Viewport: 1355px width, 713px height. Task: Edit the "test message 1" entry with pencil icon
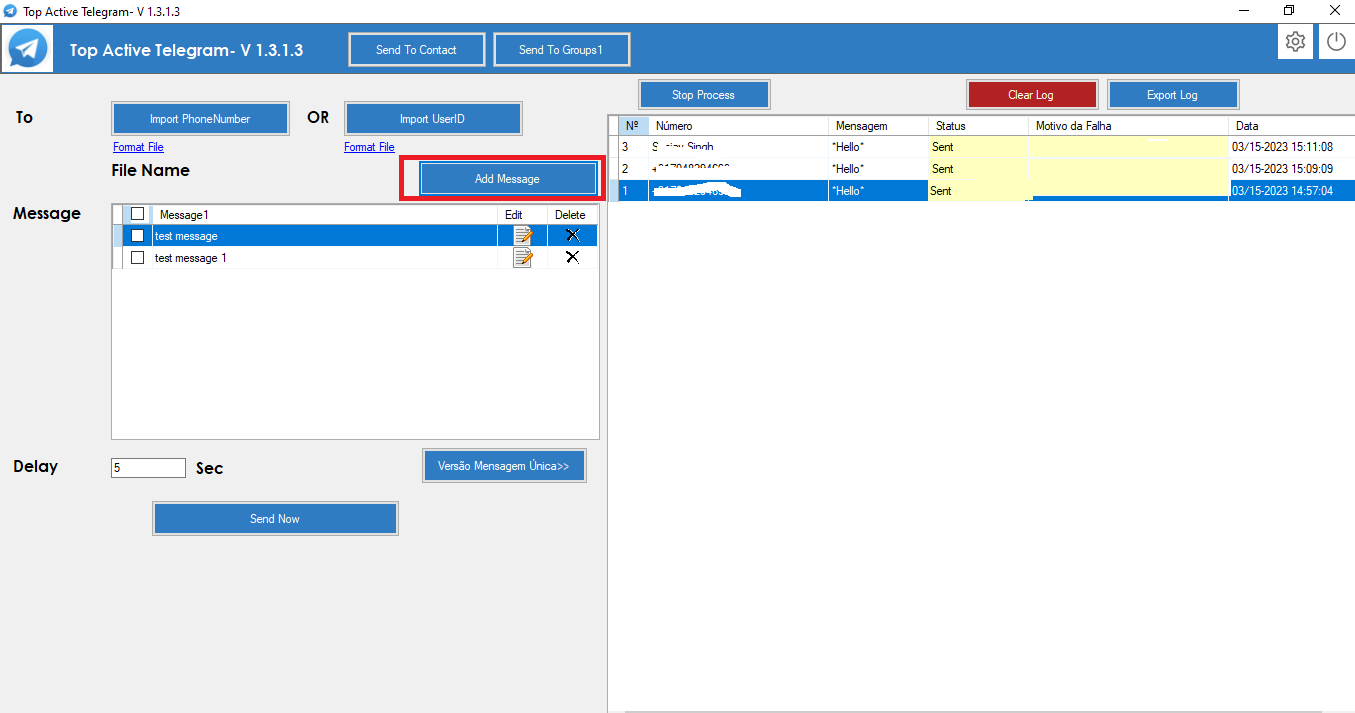click(x=523, y=258)
